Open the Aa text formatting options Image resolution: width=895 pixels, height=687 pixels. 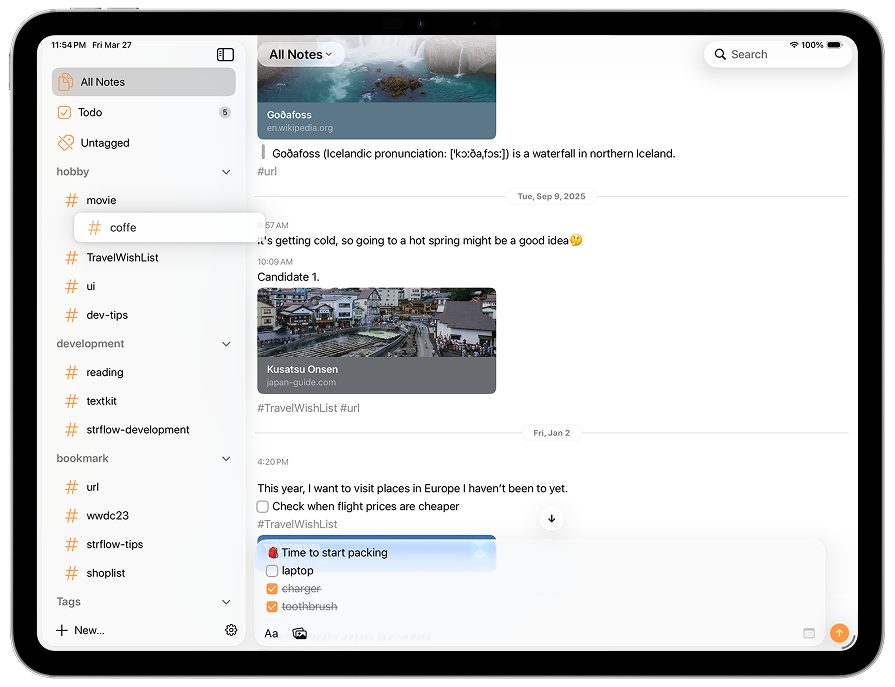pyautogui.click(x=271, y=634)
